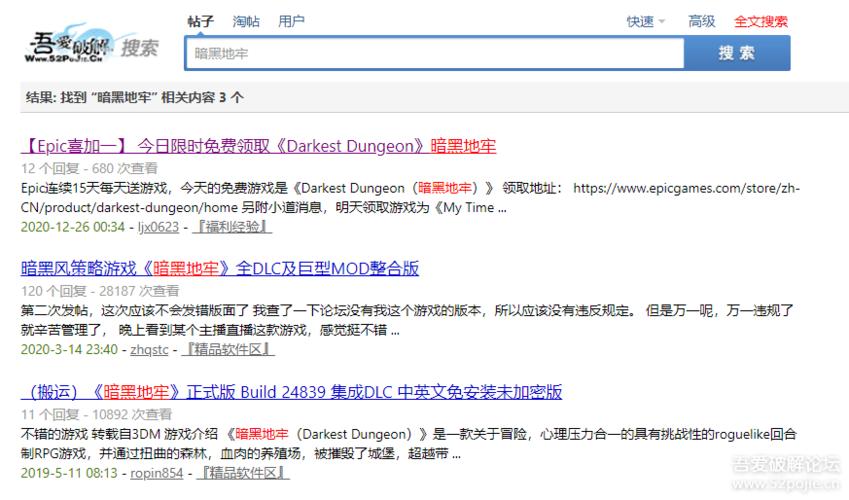The height and width of the screenshot is (500, 849).
Task: Visit user ropin854's profile
Action: point(157,473)
